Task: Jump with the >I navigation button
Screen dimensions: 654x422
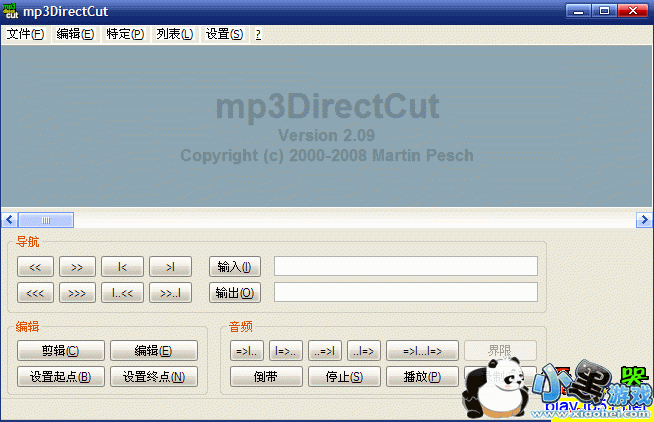Action: coord(171,266)
